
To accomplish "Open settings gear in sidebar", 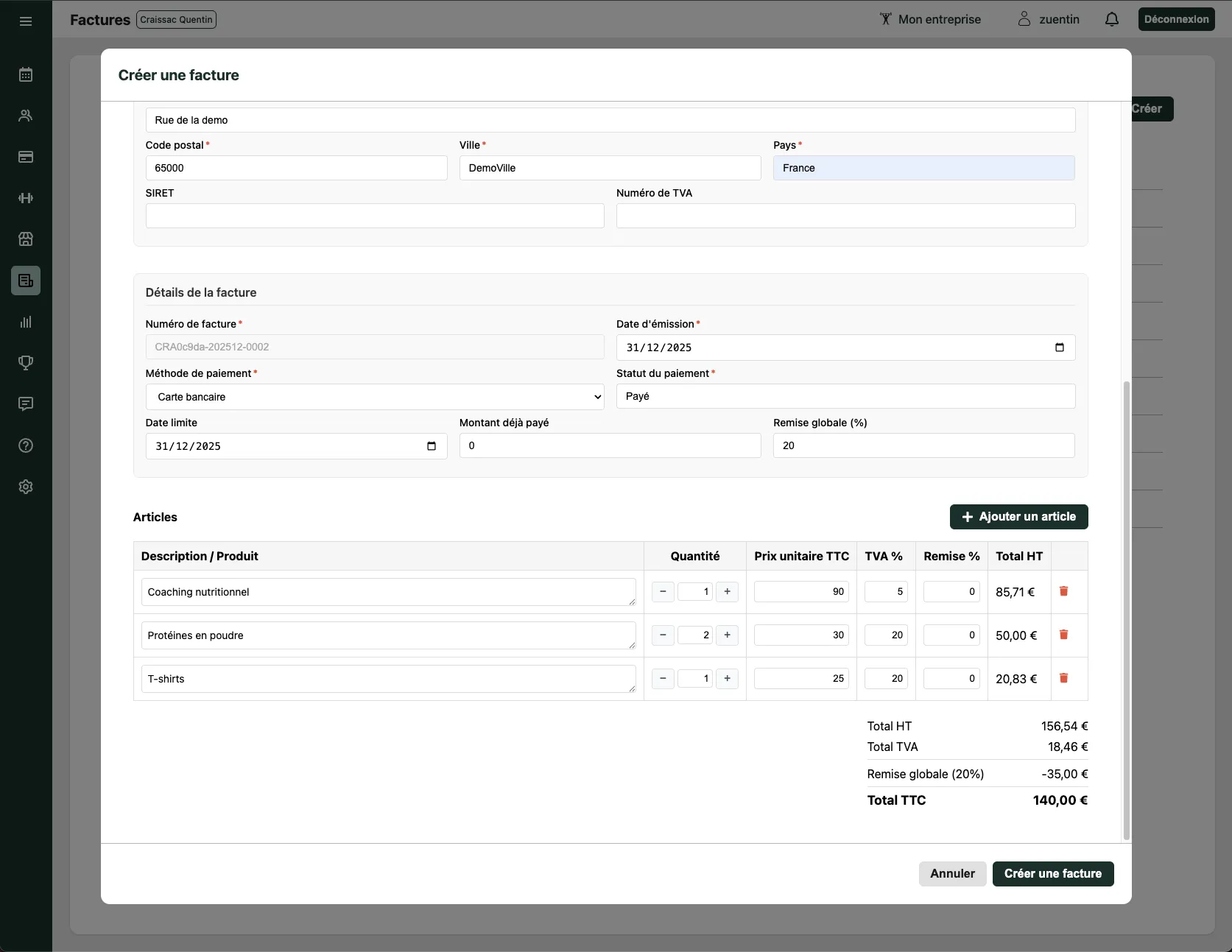I will point(26,487).
